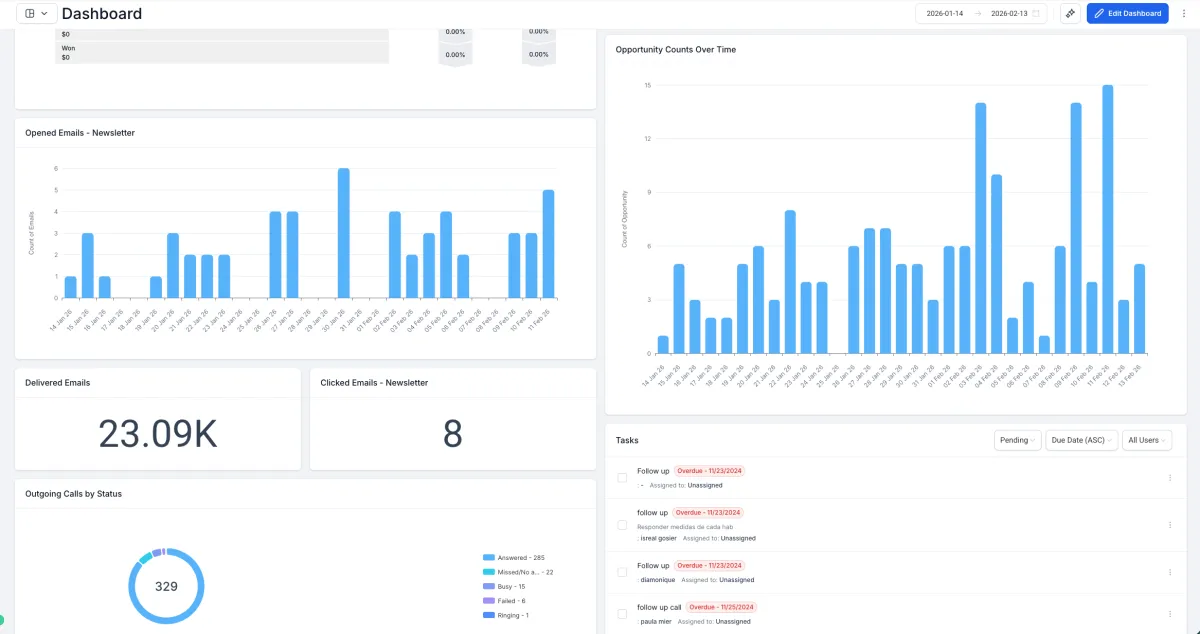
Task: Click the tallest bar for 11 Feb opportunities
Action: [1108, 219]
